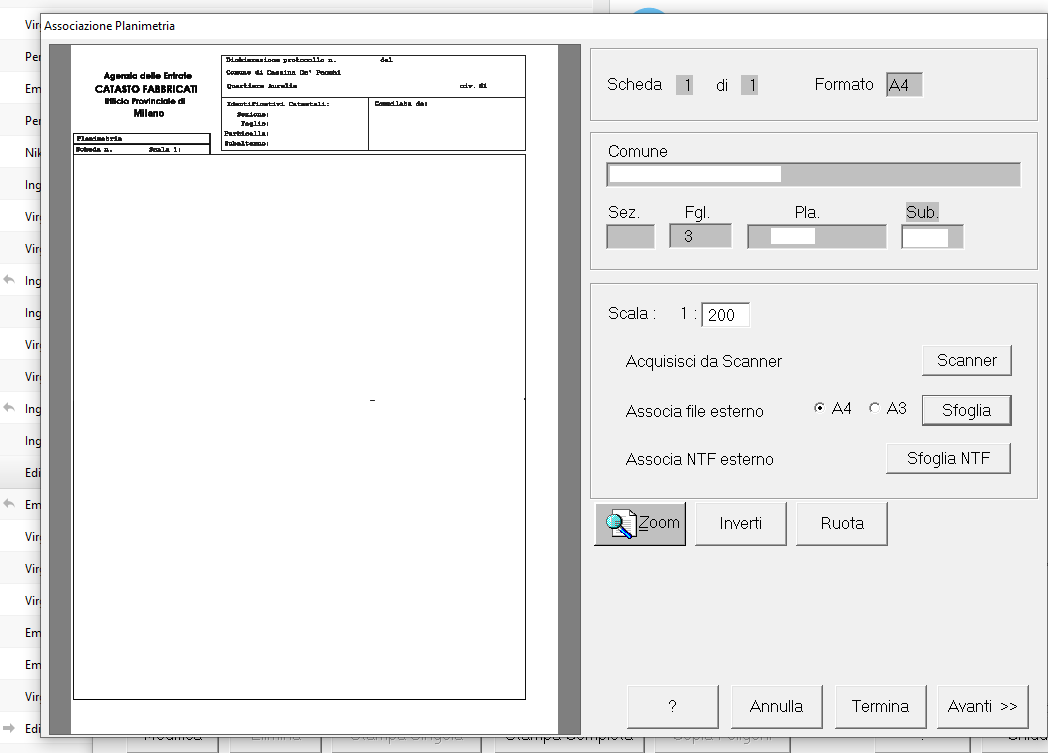This screenshot has width=1052, height=753.
Task: Focus the Sez. field
Action: [630, 237]
